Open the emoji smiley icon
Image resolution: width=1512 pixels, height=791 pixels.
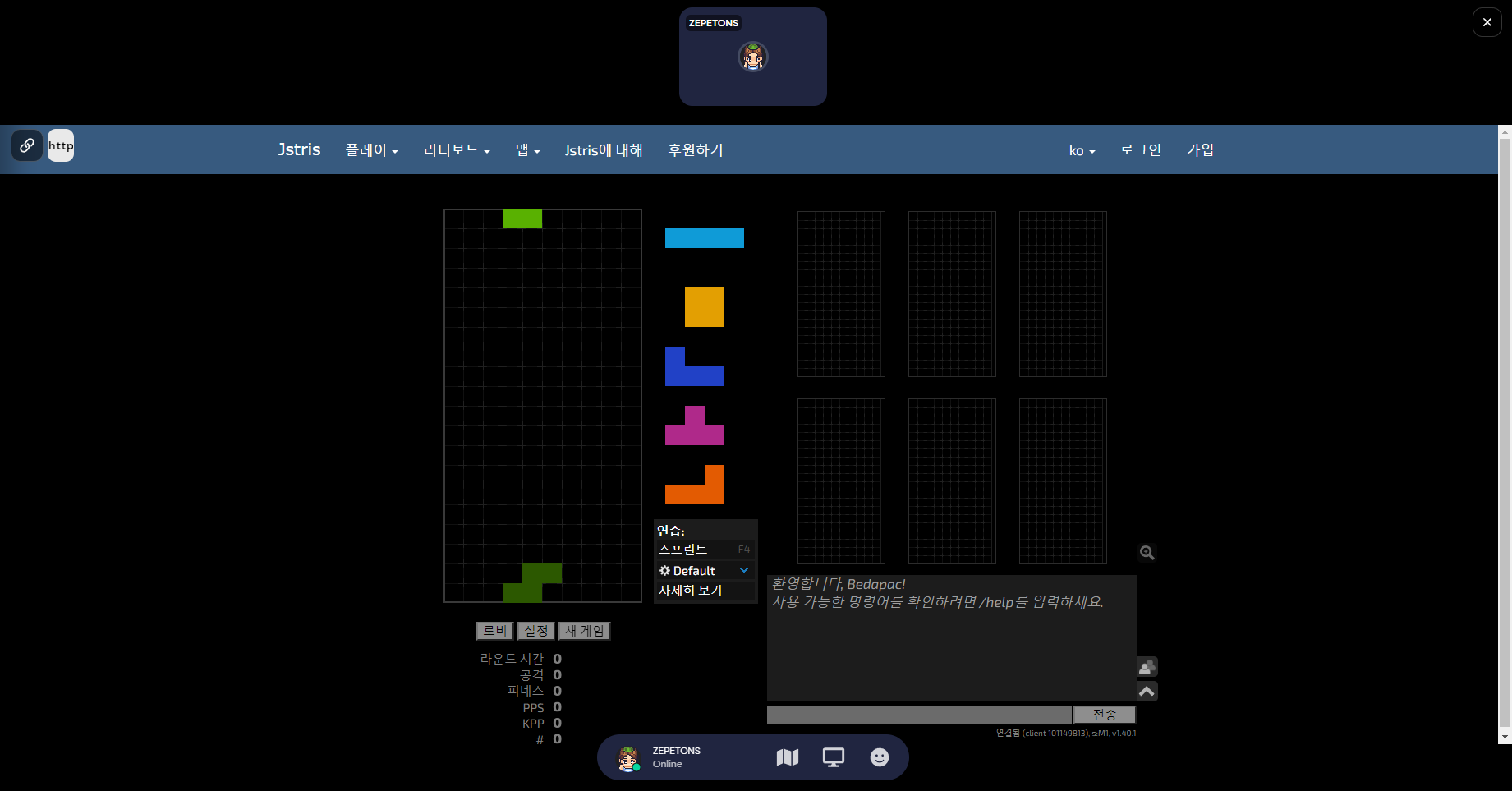coord(879,757)
